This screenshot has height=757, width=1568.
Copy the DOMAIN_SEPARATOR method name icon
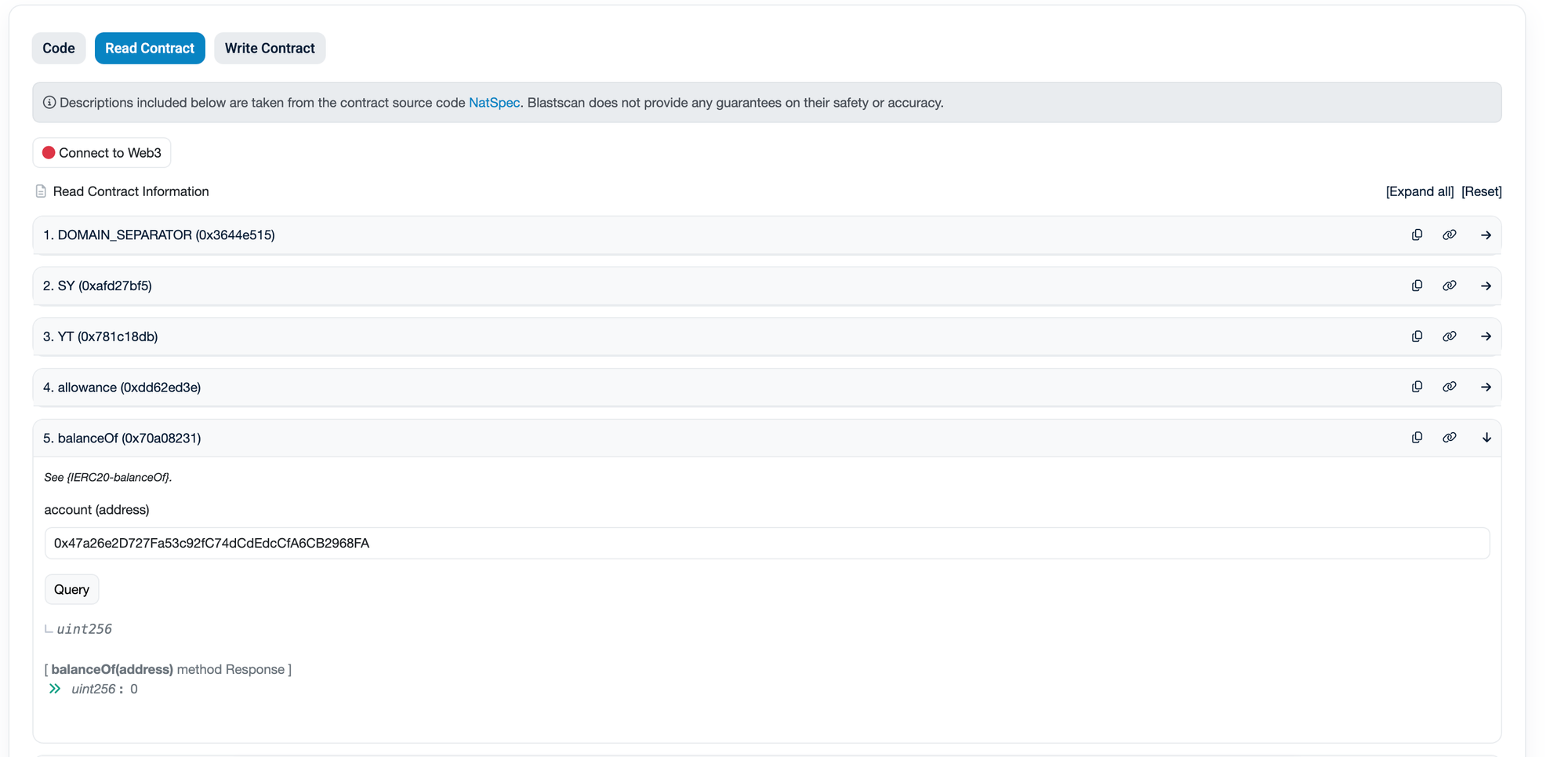(x=1417, y=235)
